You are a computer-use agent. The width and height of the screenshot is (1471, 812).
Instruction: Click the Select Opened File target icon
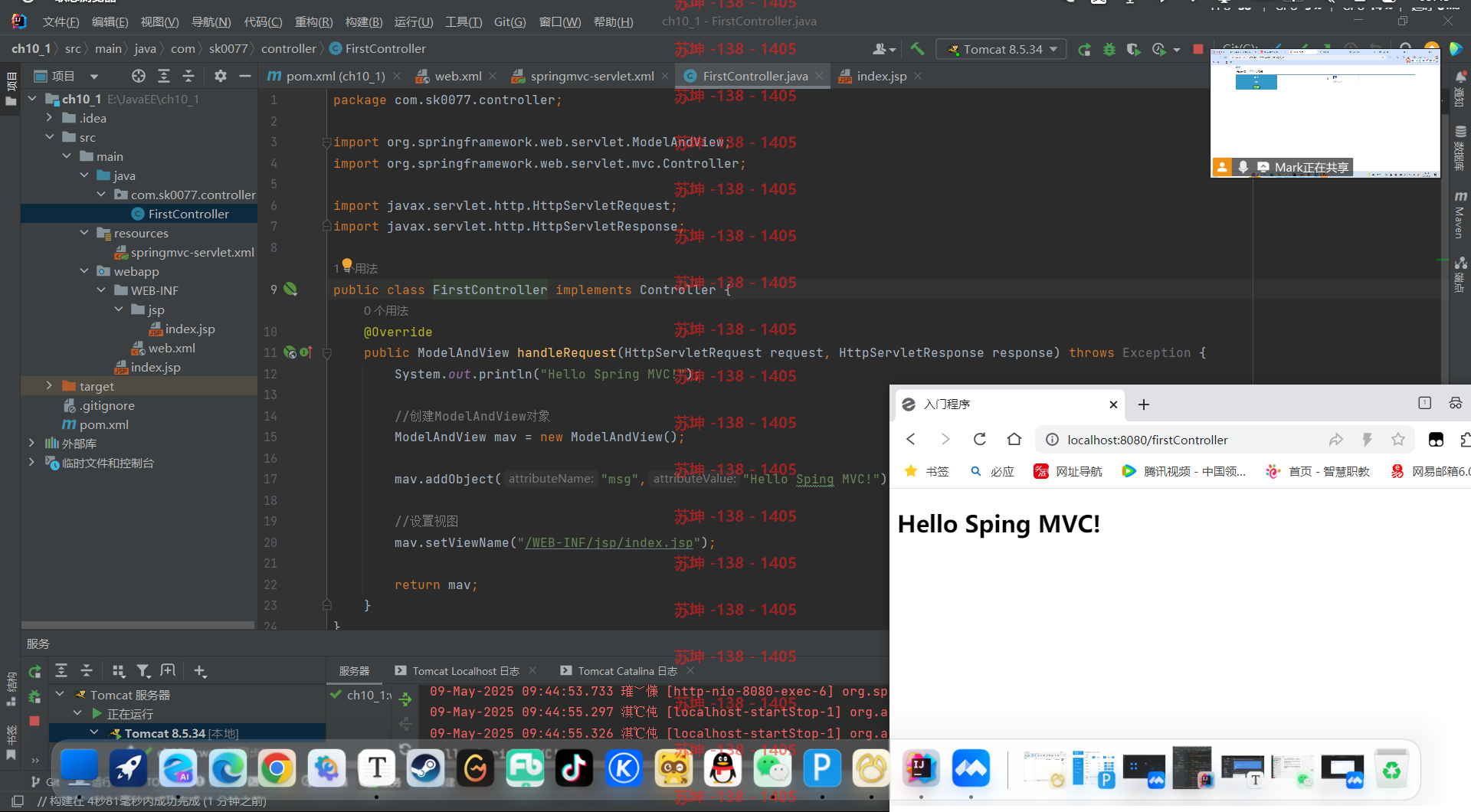coord(138,76)
